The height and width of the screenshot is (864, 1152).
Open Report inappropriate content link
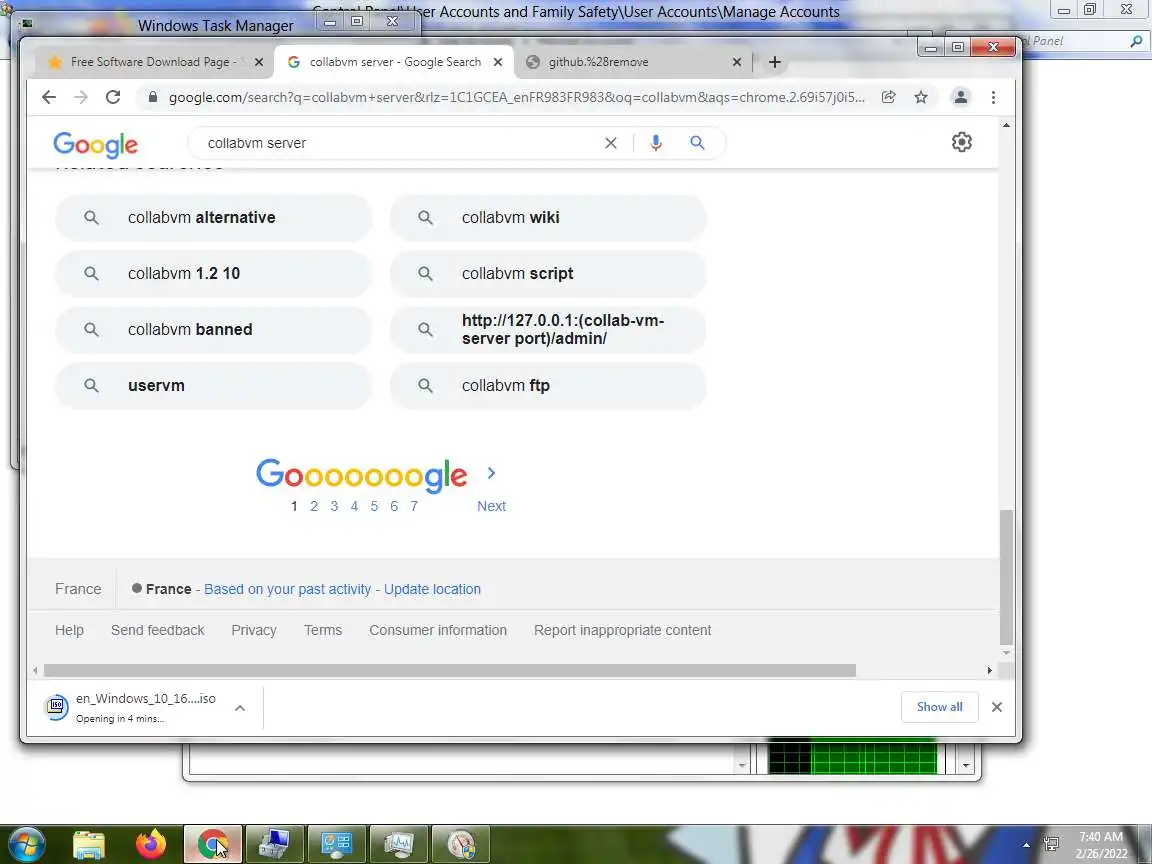622,630
